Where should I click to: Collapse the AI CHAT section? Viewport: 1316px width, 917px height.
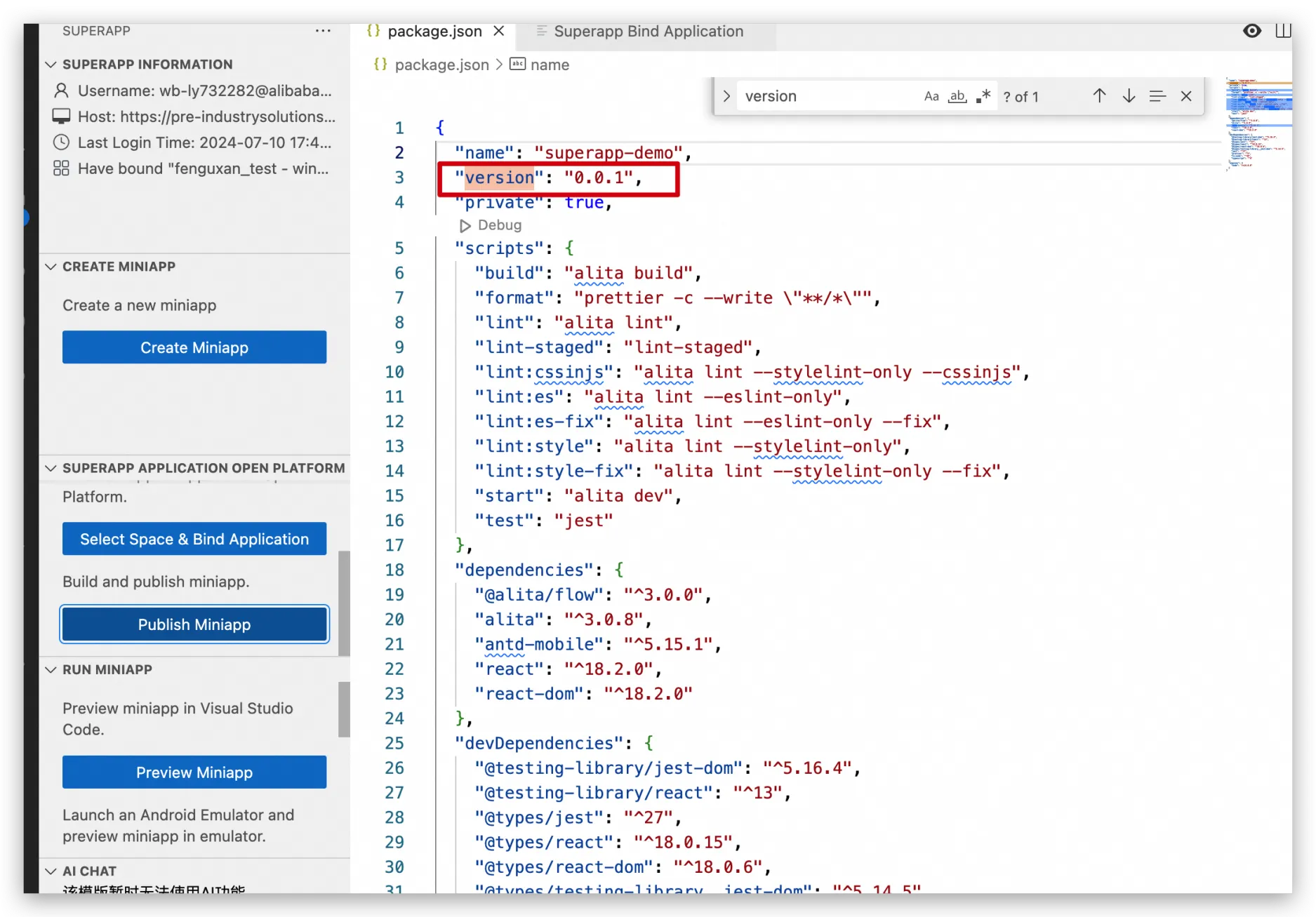(50, 870)
